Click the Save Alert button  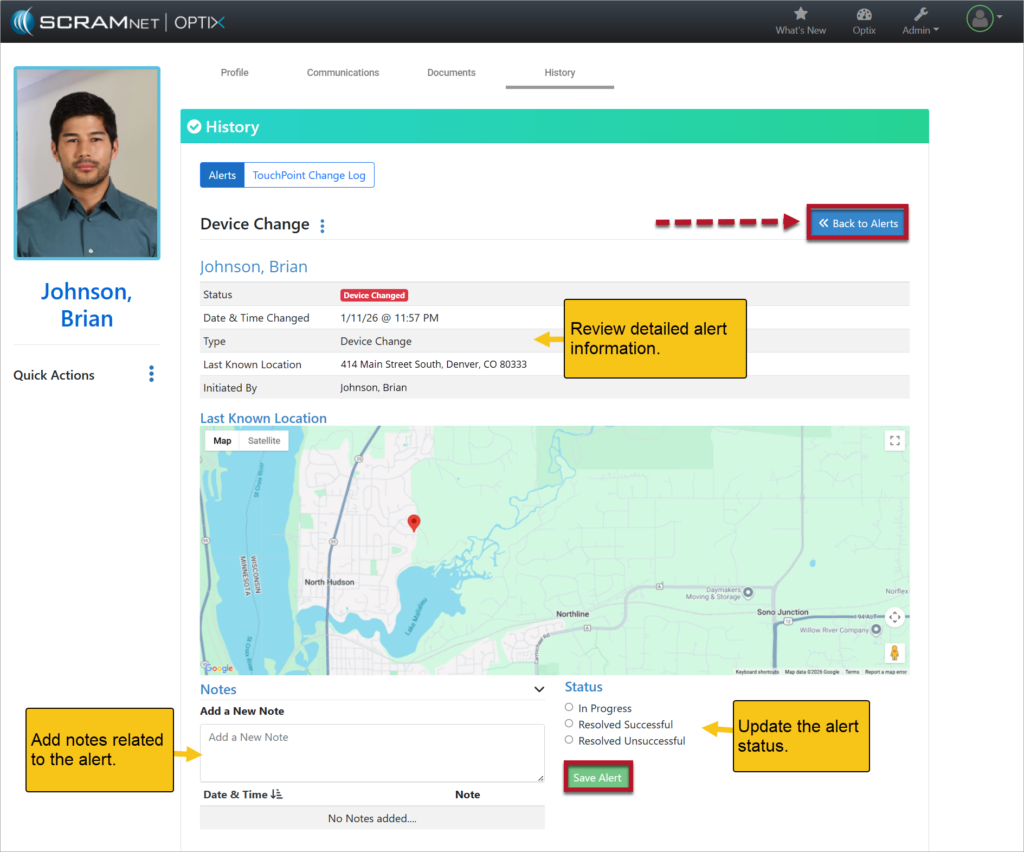[x=597, y=777]
